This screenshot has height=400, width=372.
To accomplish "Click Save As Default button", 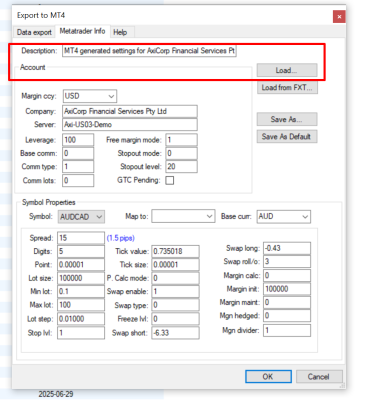I will [x=287, y=136].
